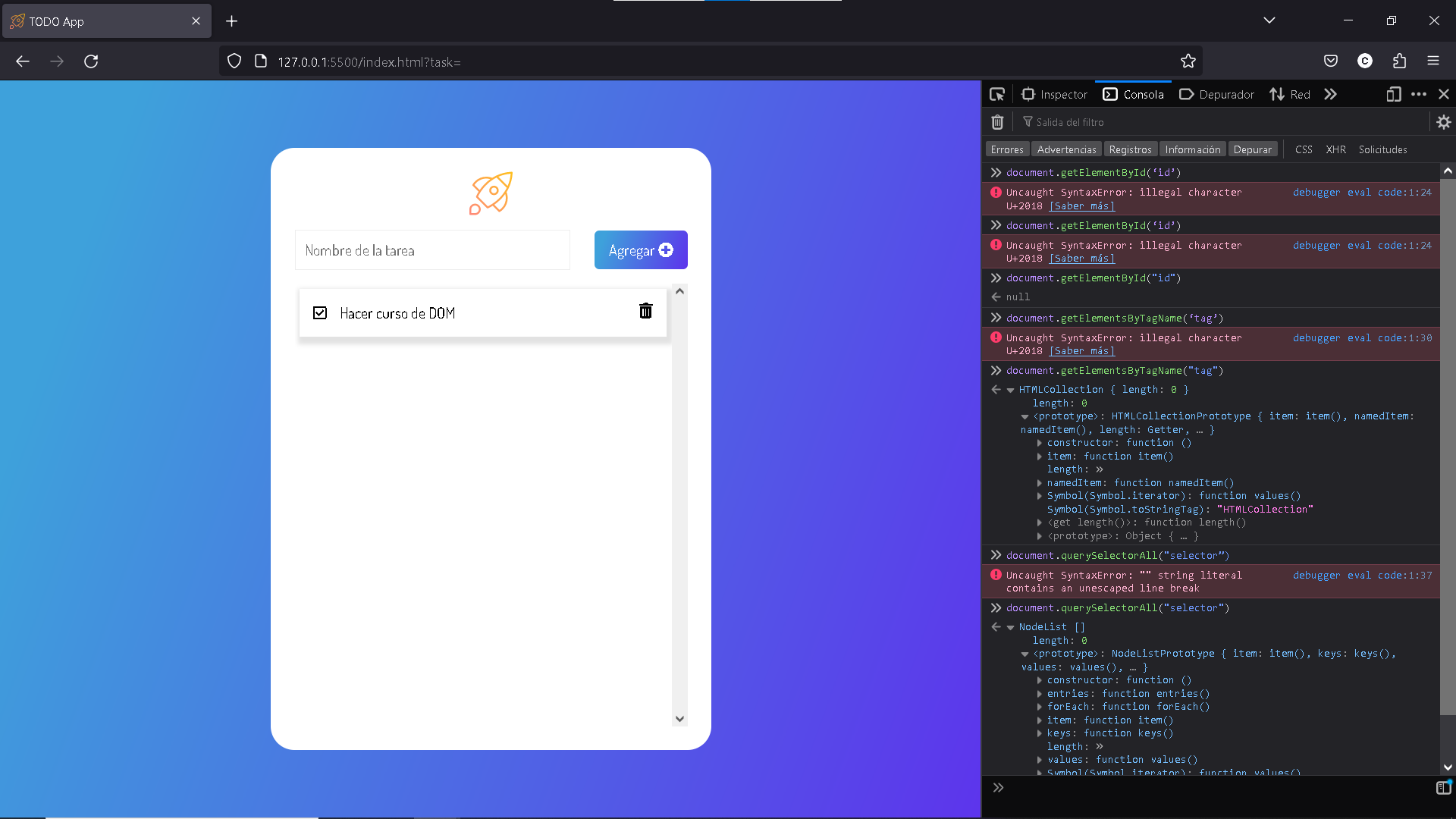Toggle the Advertencias filter
The width and height of the screenshot is (1456, 819).
1066,149
